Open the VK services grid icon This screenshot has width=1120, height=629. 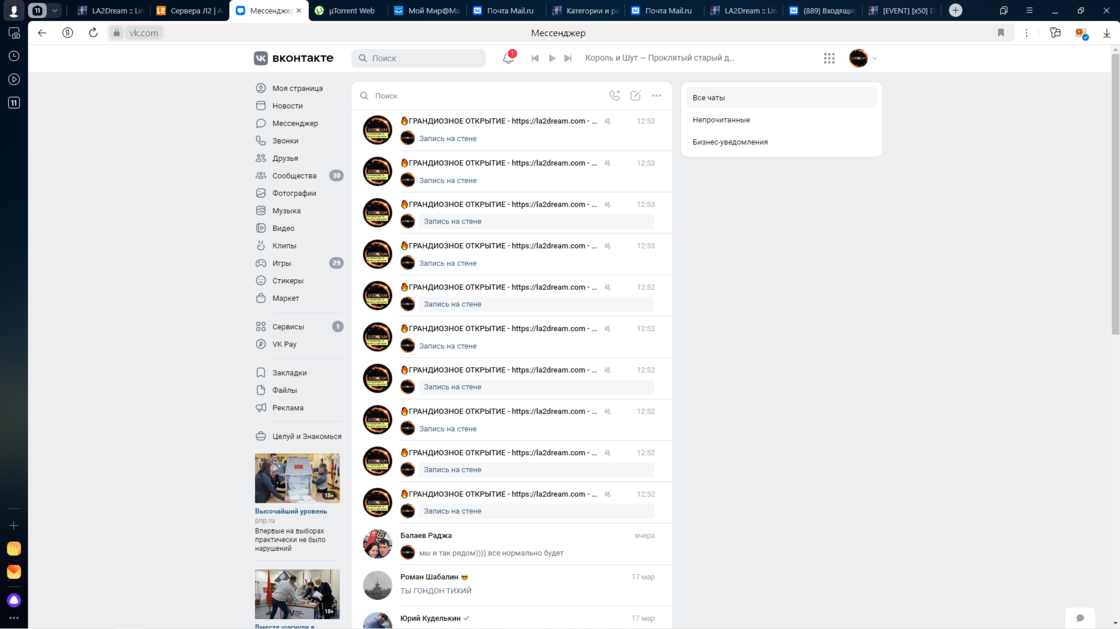coord(829,58)
